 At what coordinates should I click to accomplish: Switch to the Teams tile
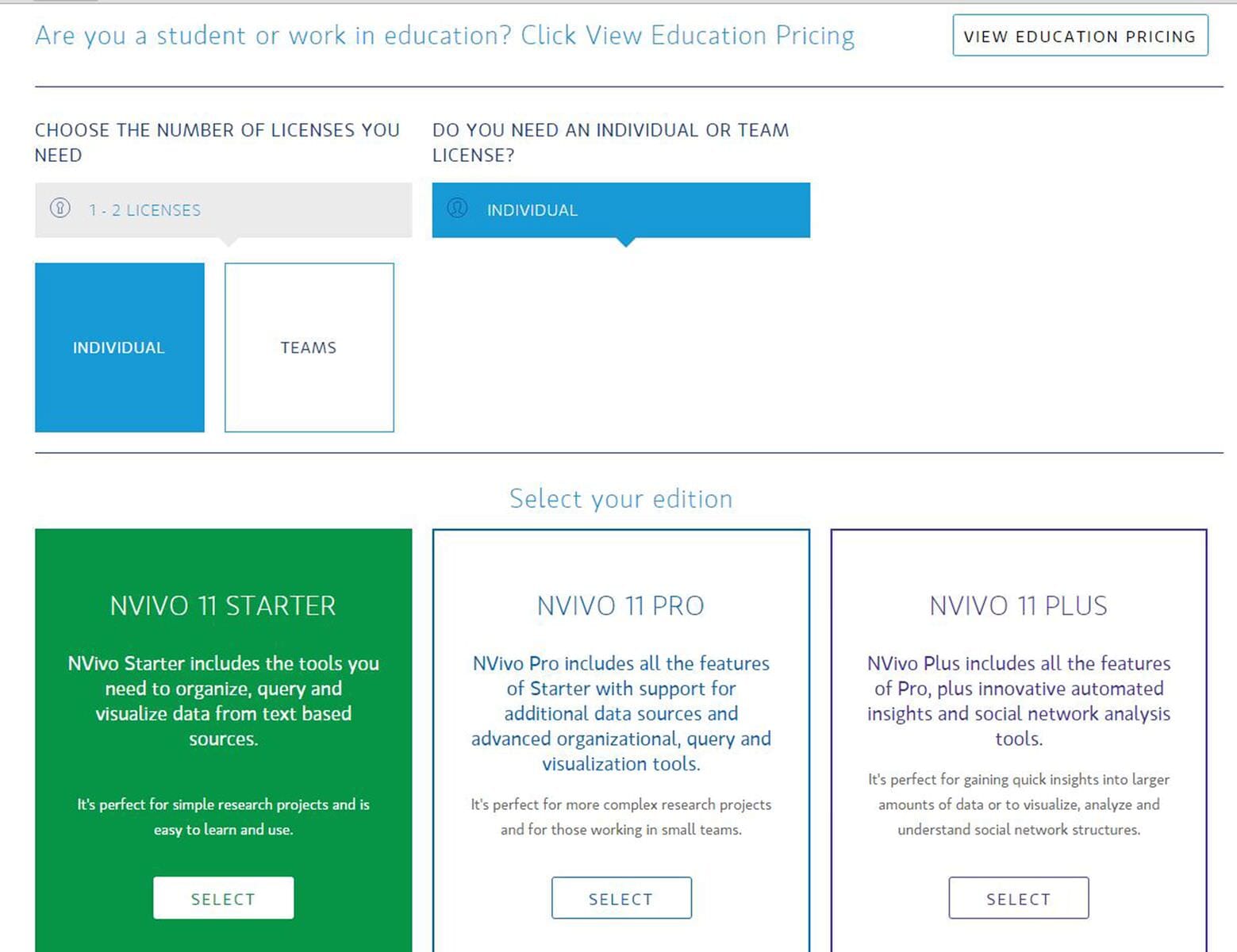point(309,347)
